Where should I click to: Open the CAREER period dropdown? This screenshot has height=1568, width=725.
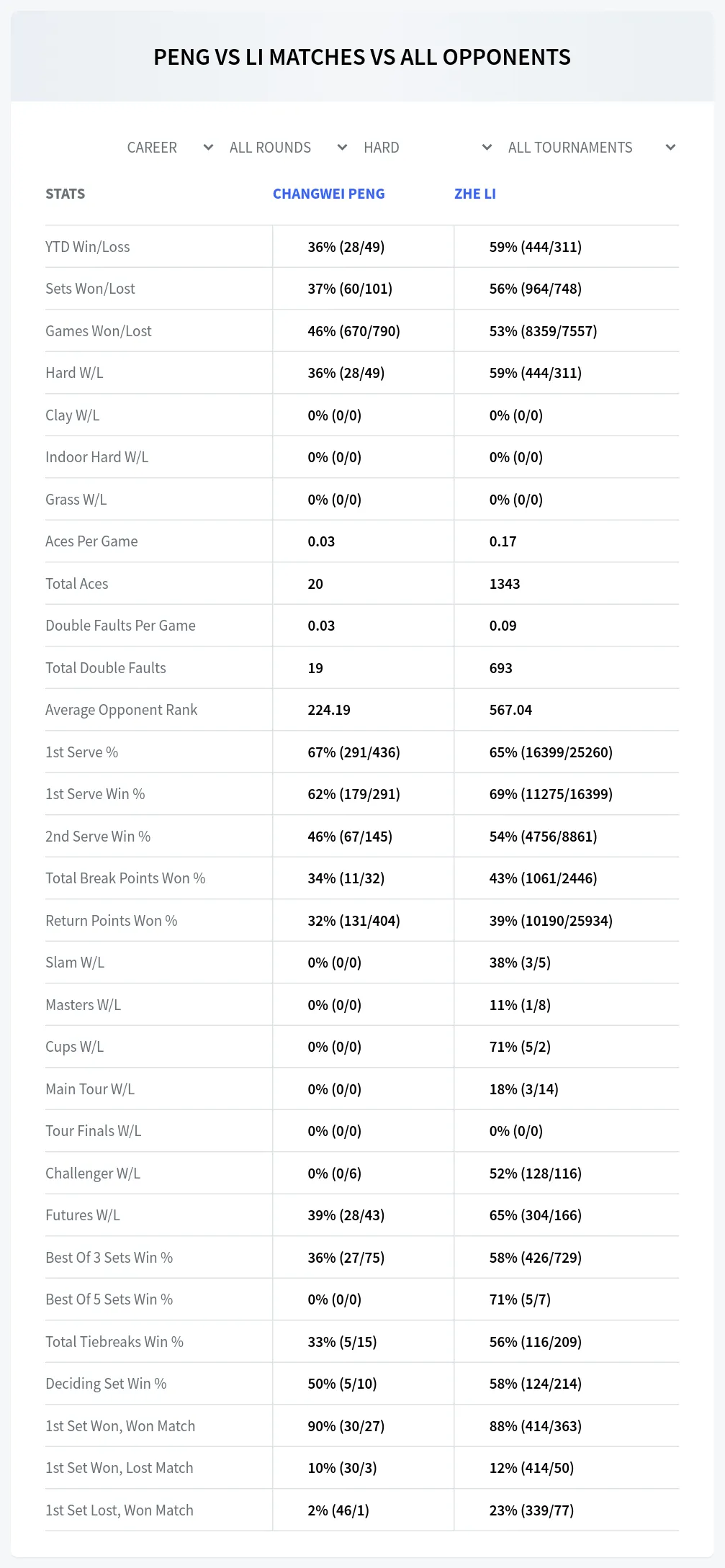171,148
